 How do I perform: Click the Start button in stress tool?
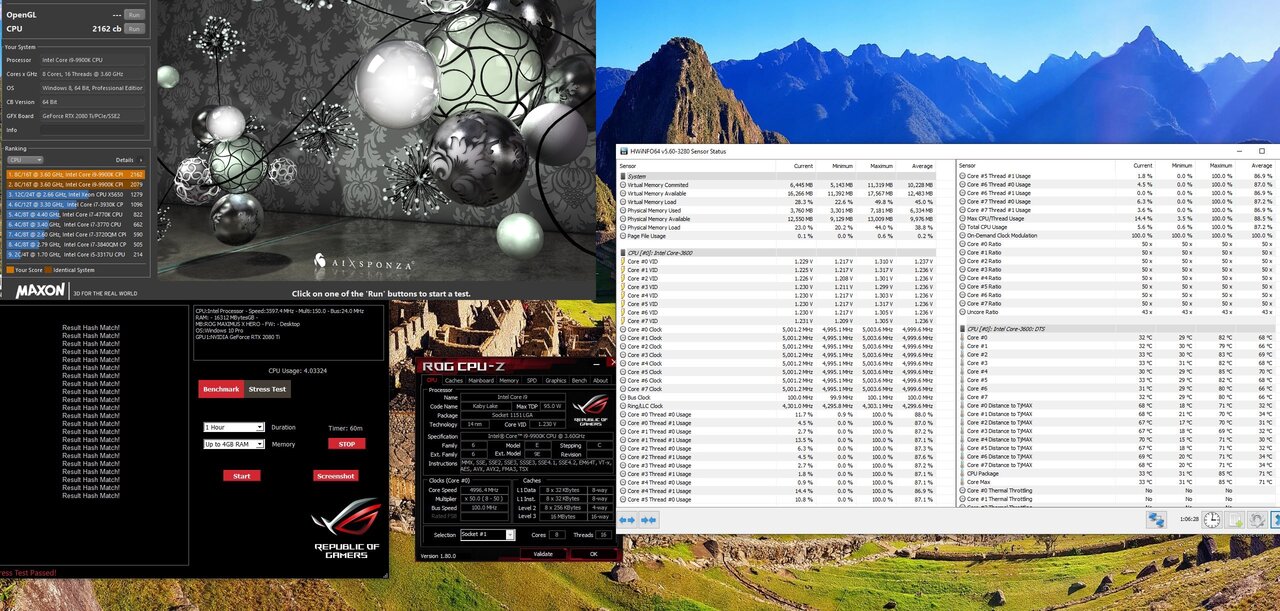tap(242, 476)
